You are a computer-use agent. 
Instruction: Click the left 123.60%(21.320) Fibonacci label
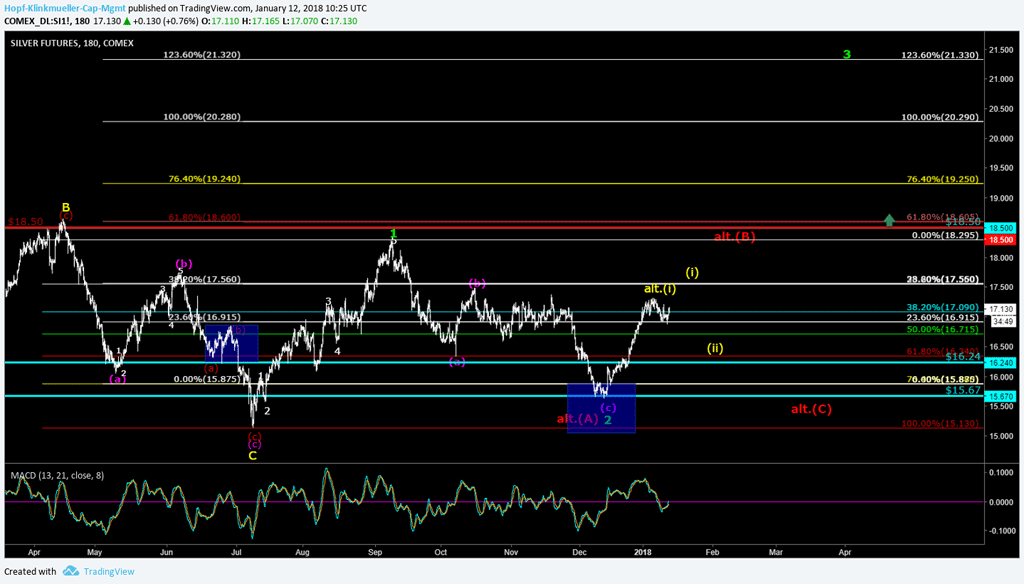(x=201, y=56)
